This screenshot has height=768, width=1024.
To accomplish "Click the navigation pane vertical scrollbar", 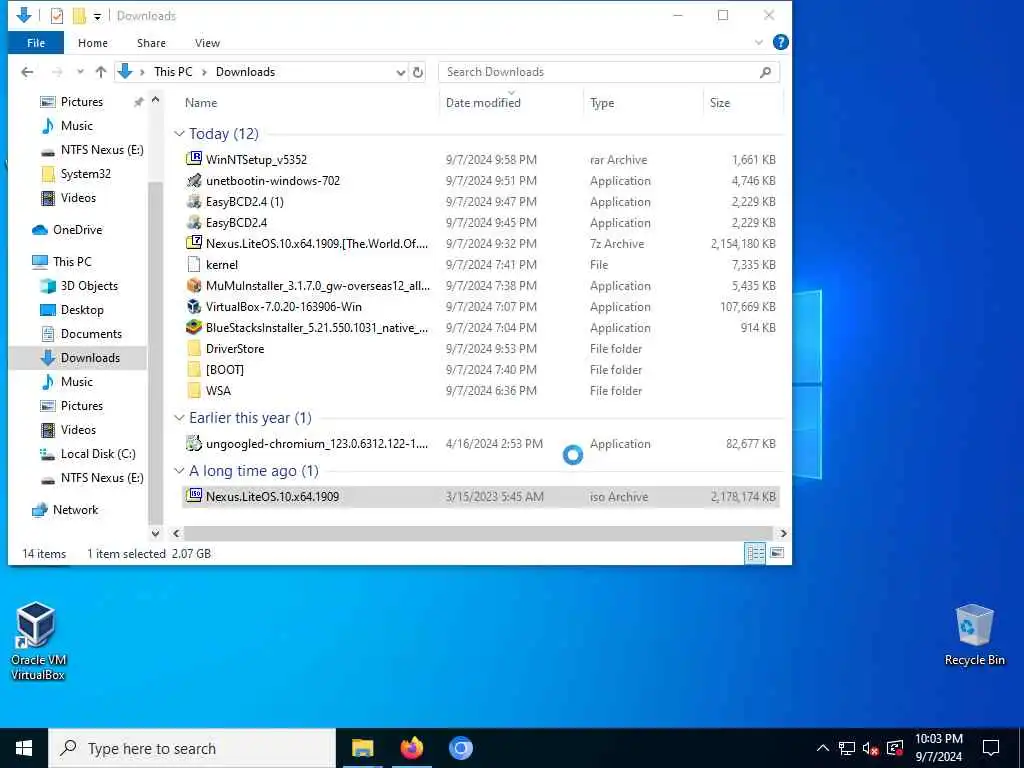I will click(155, 353).
